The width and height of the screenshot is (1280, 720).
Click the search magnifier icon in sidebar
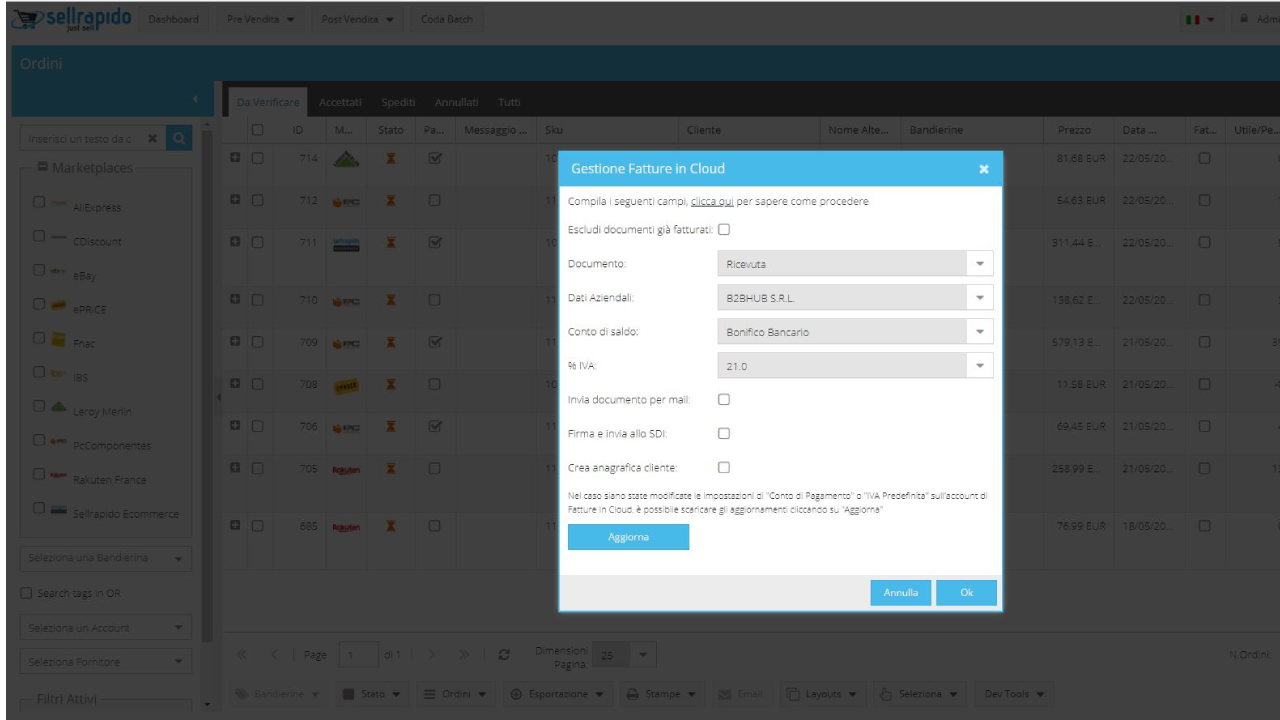pos(179,137)
